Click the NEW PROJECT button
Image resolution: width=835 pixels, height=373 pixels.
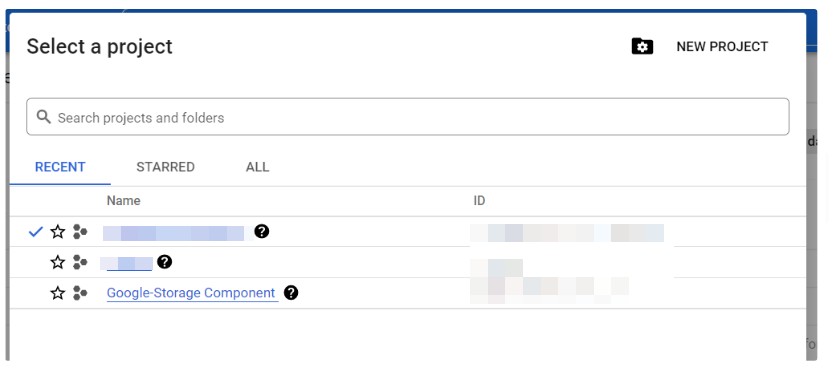722,47
